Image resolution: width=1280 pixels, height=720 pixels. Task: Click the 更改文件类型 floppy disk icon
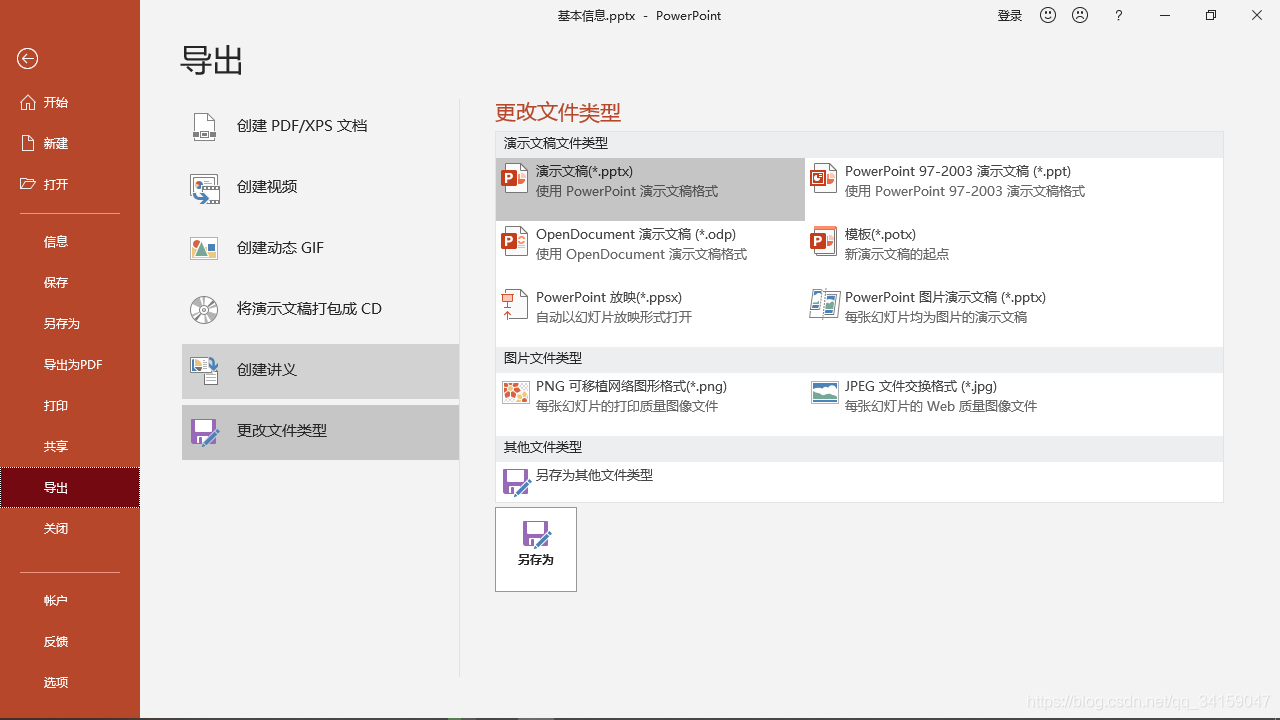pos(204,431)
